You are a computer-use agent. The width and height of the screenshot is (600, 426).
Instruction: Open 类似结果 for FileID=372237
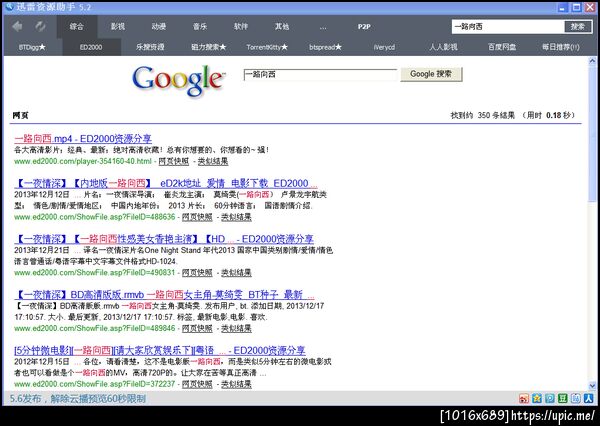click(236, 384)
